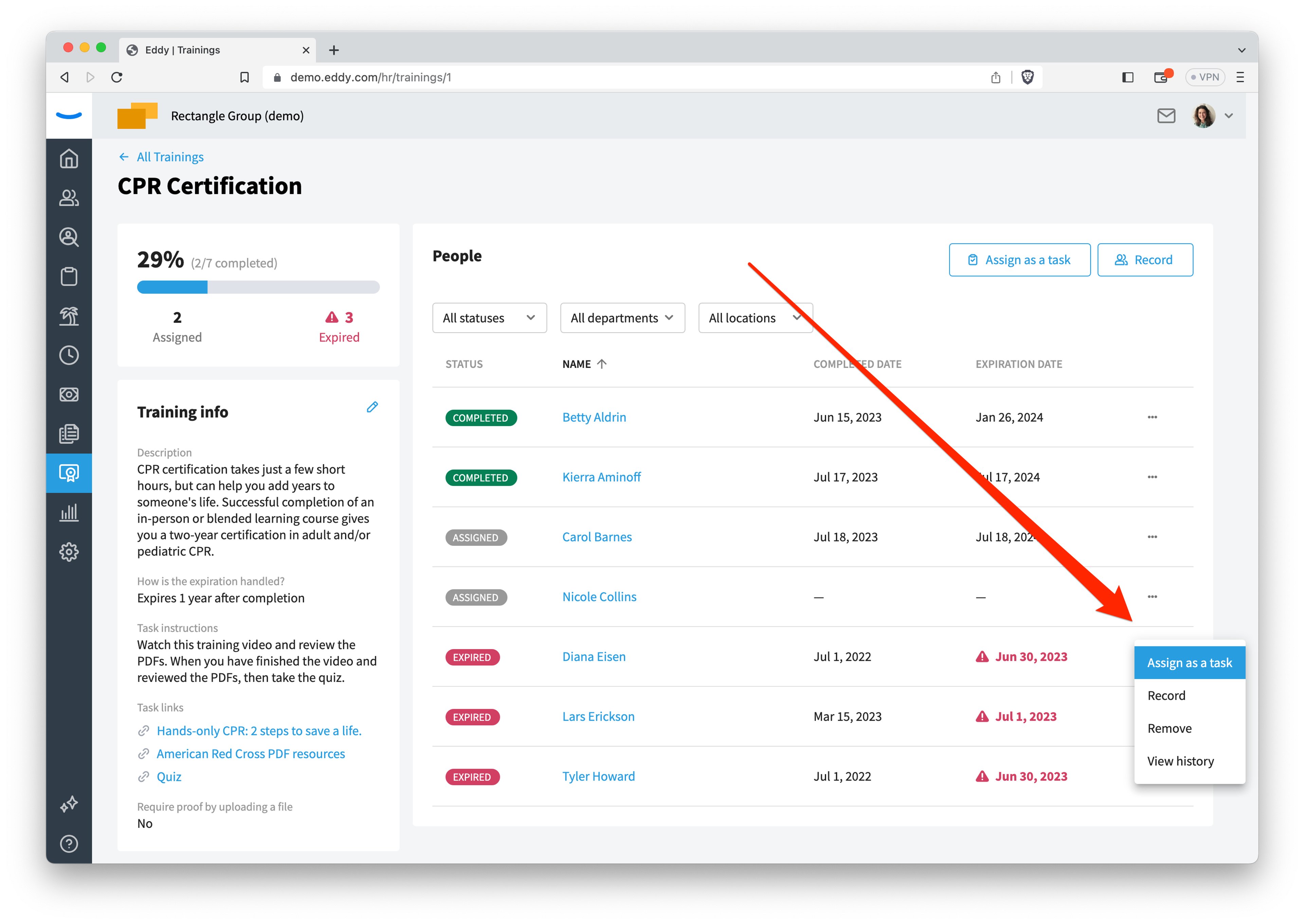Open Lars Erickson's profile link
This screenshot has height=924, width=1304.
(x=598, y=716)
